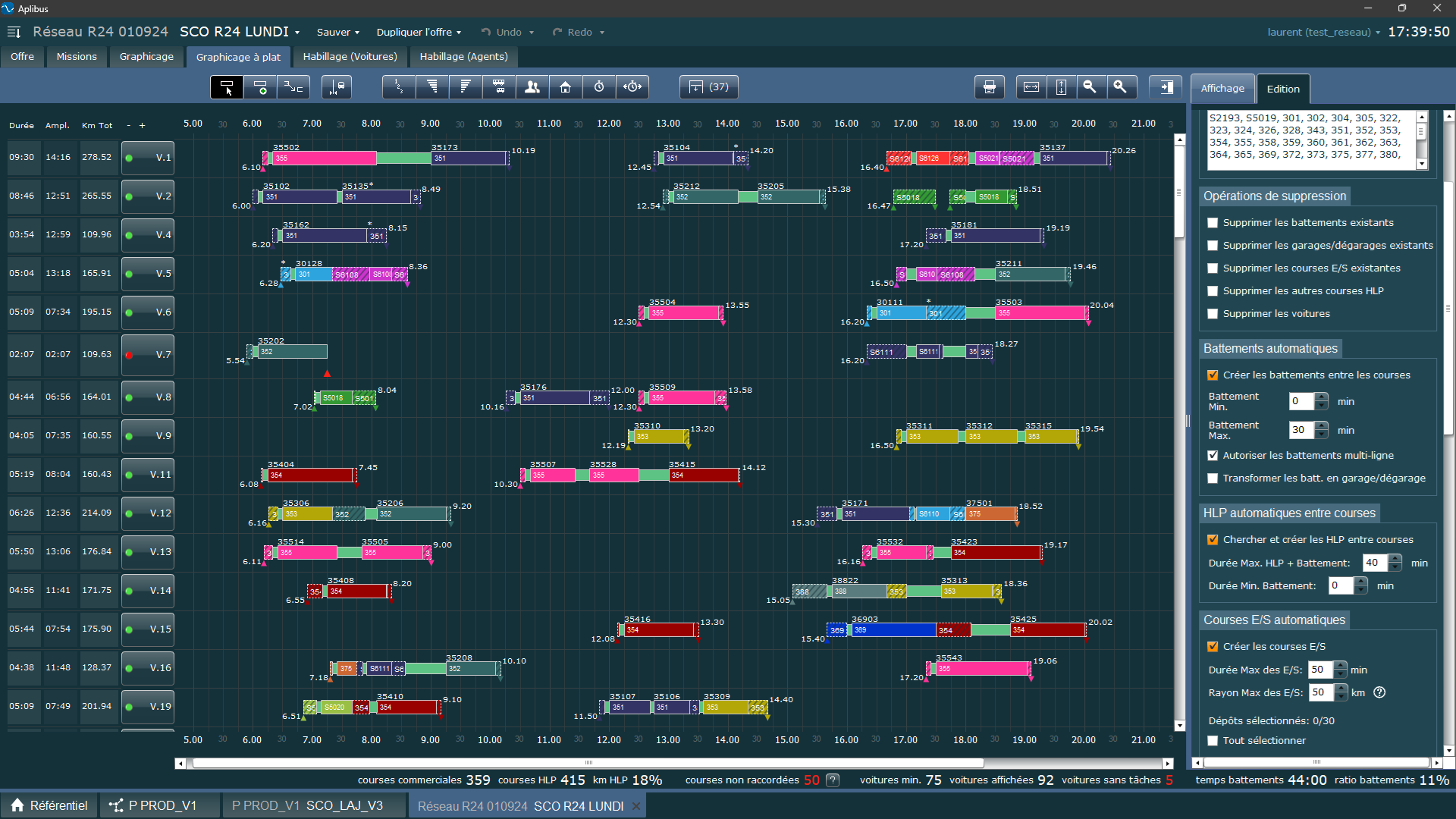Toggle Autoriser les battements multi-ligne checkbox

[x=1213, y=456]
